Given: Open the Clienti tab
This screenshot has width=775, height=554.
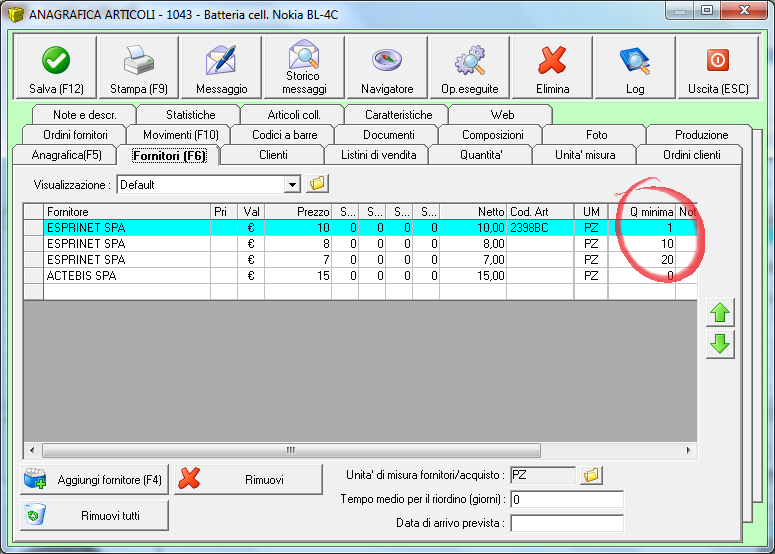Looking at the screenshot, I should point(273,155).
